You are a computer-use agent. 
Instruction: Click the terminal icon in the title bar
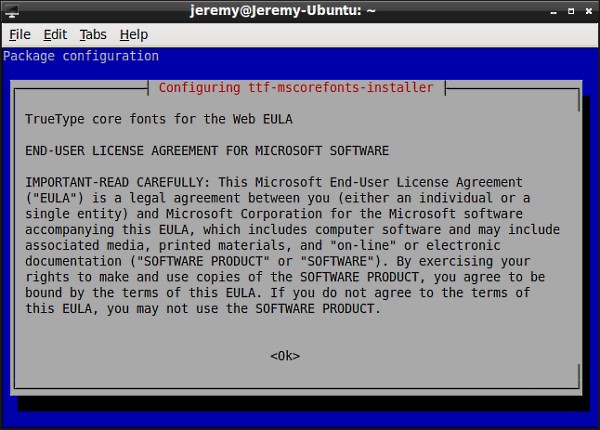[x=11, y=11]
